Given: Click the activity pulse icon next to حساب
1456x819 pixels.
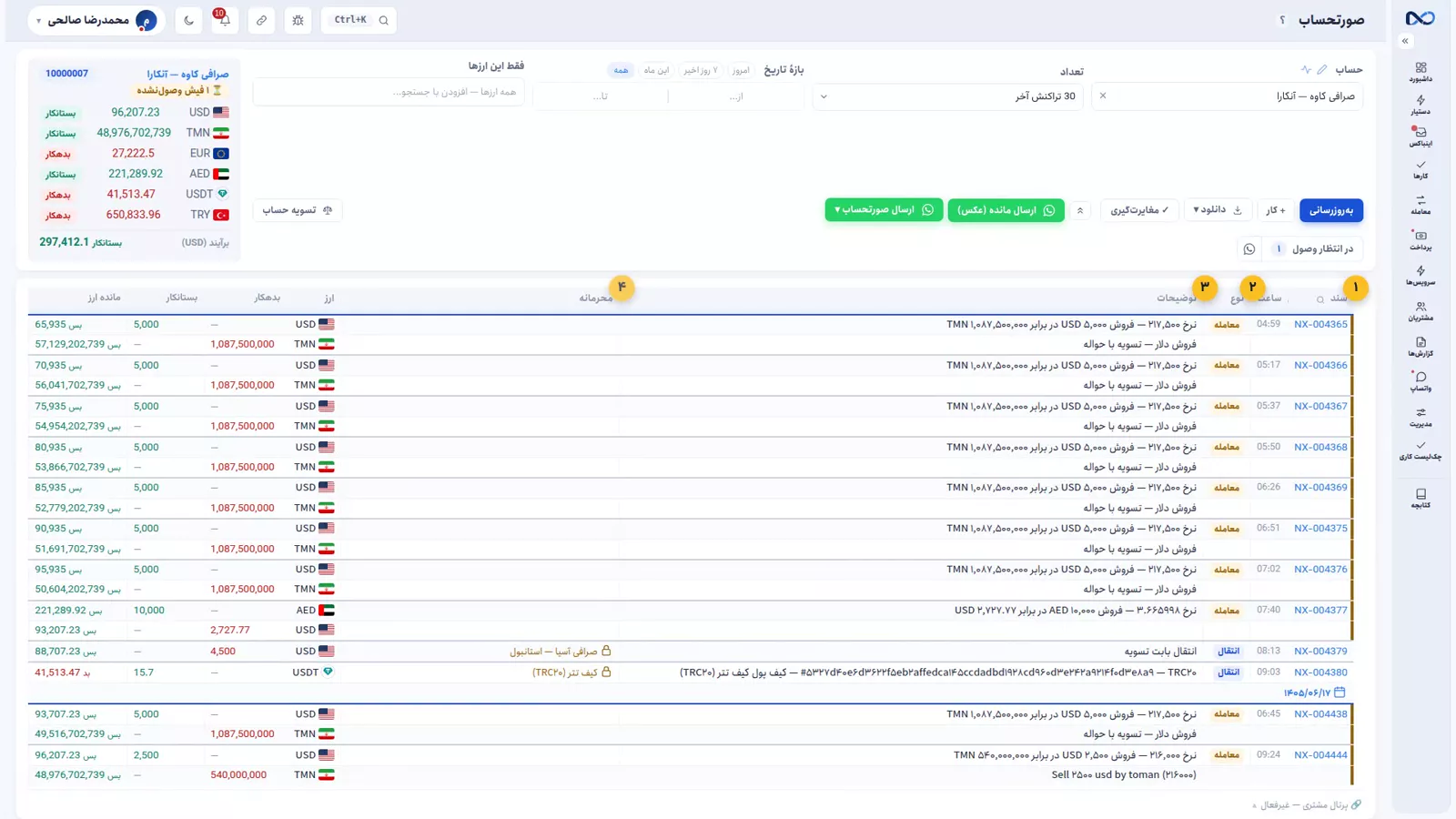Looking at the screenshot, I should coord(1306,70).
